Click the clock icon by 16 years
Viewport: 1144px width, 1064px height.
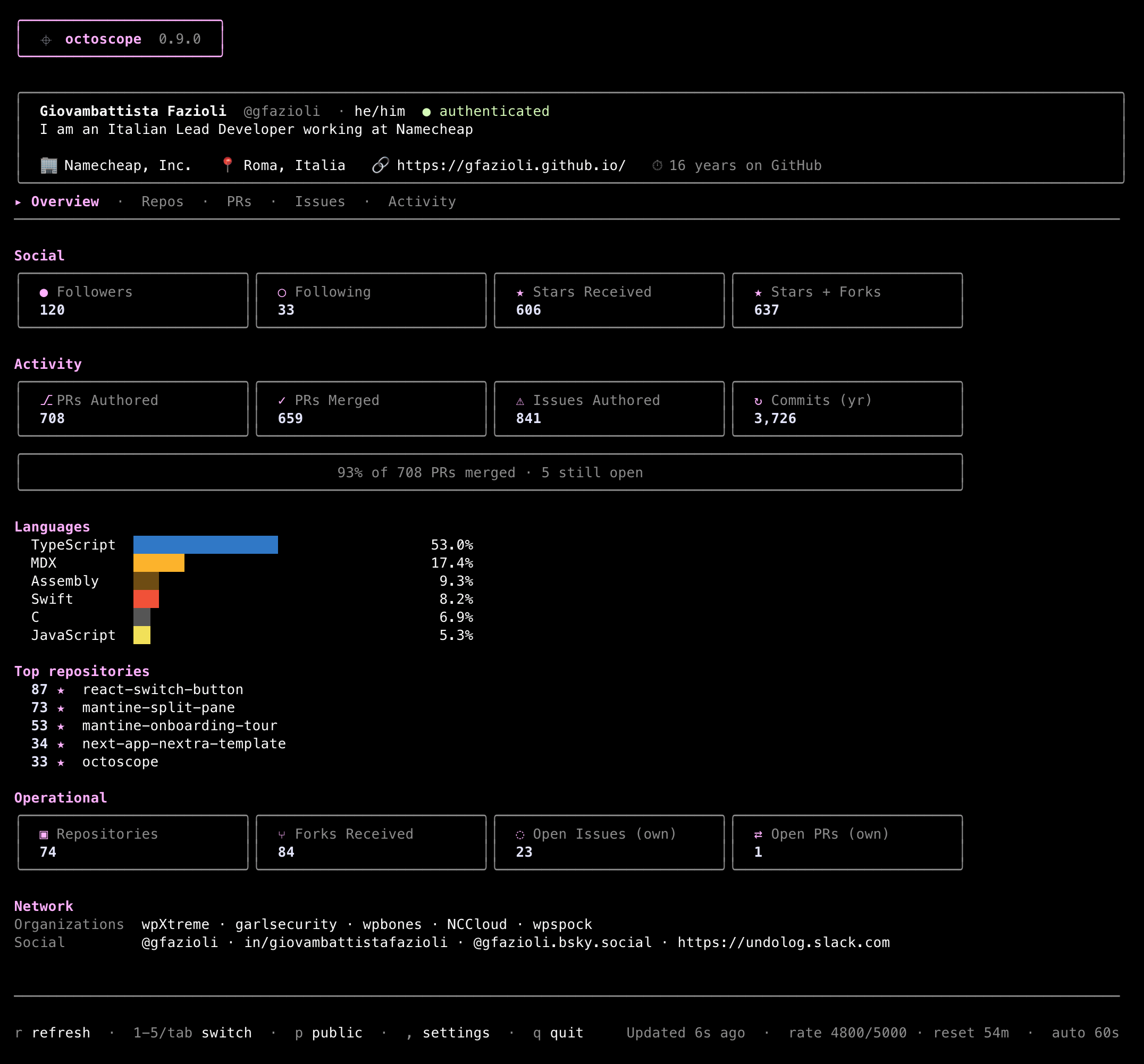pos(657,166)
